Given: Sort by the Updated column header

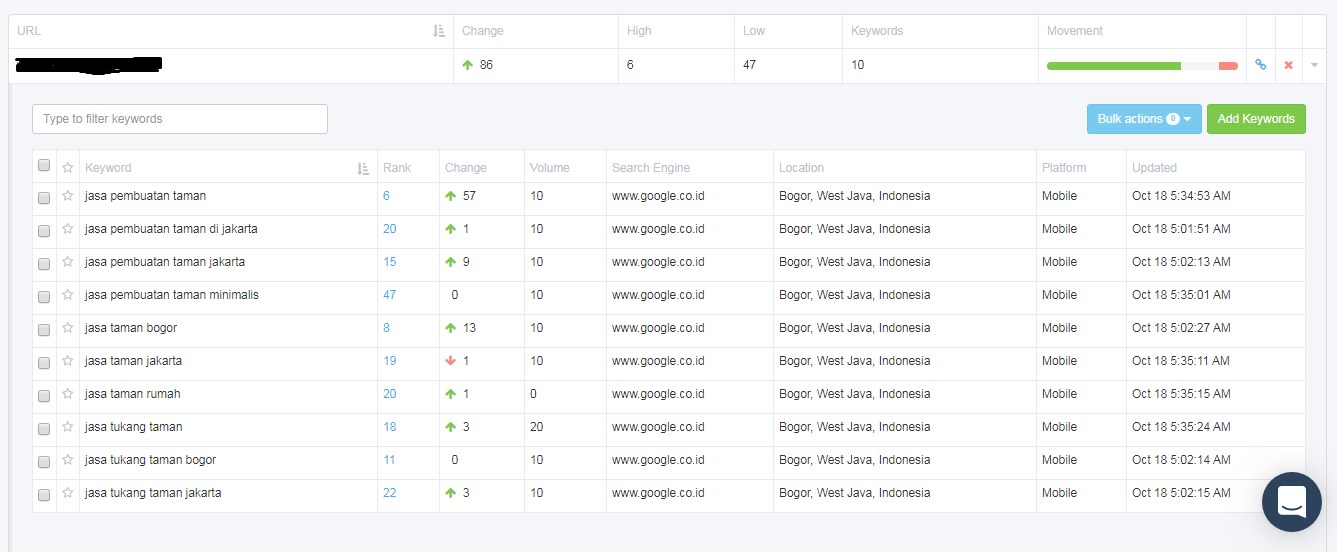Looking at the screenshot, I should click(1154, 168).
